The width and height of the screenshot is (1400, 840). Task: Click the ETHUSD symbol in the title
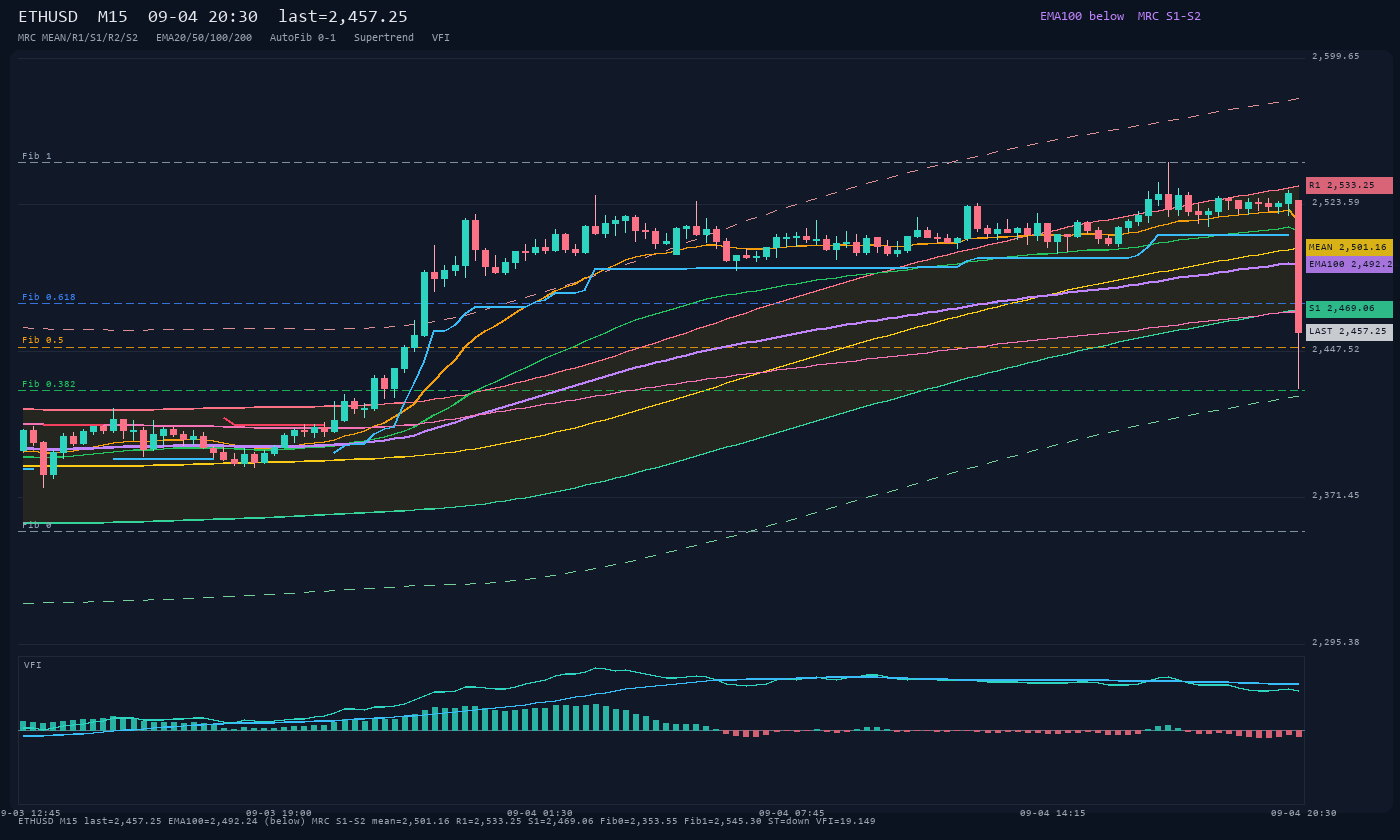tap(48, 17)
